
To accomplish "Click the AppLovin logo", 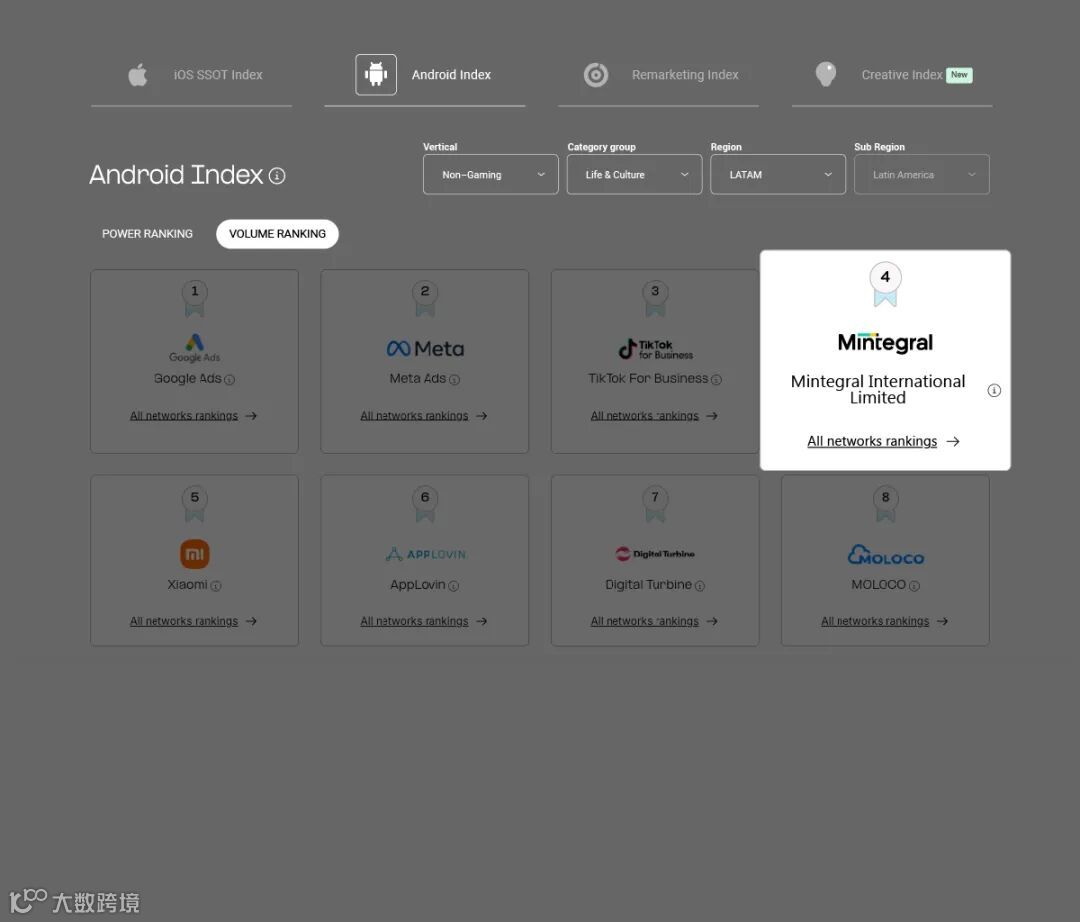I will point(426,554).
